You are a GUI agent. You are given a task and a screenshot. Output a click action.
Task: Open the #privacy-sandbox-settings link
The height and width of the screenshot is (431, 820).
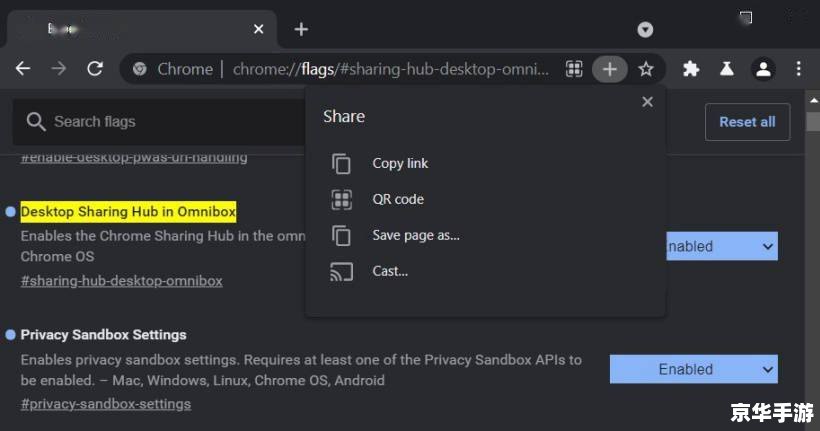[x=106, y=404]
